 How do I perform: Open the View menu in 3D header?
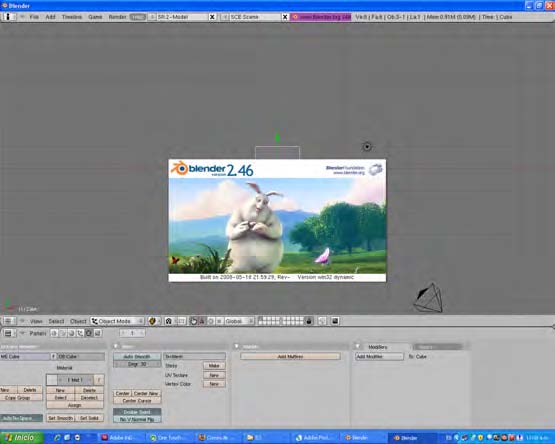(36, 321)
